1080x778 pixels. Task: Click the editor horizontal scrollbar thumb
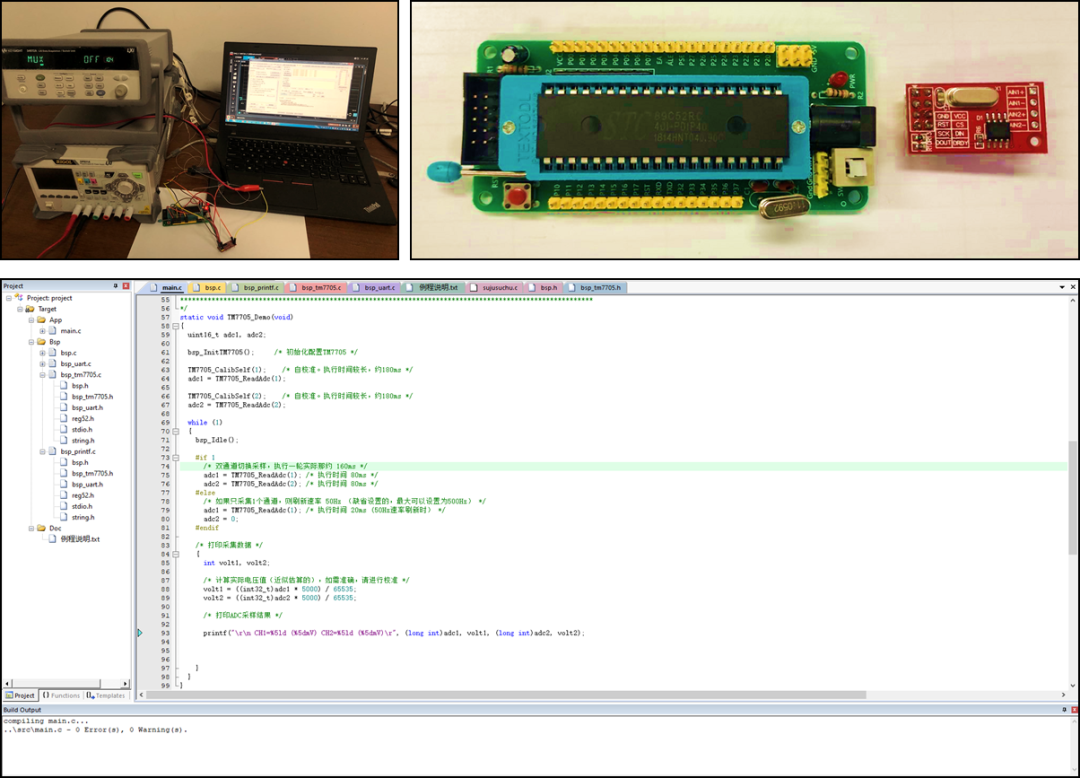pyautogui.click(x=506, y=695)
